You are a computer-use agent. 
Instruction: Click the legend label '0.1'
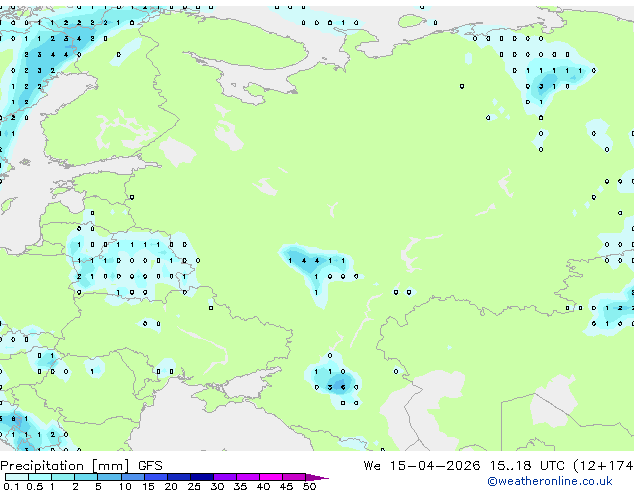pos(11,486)
